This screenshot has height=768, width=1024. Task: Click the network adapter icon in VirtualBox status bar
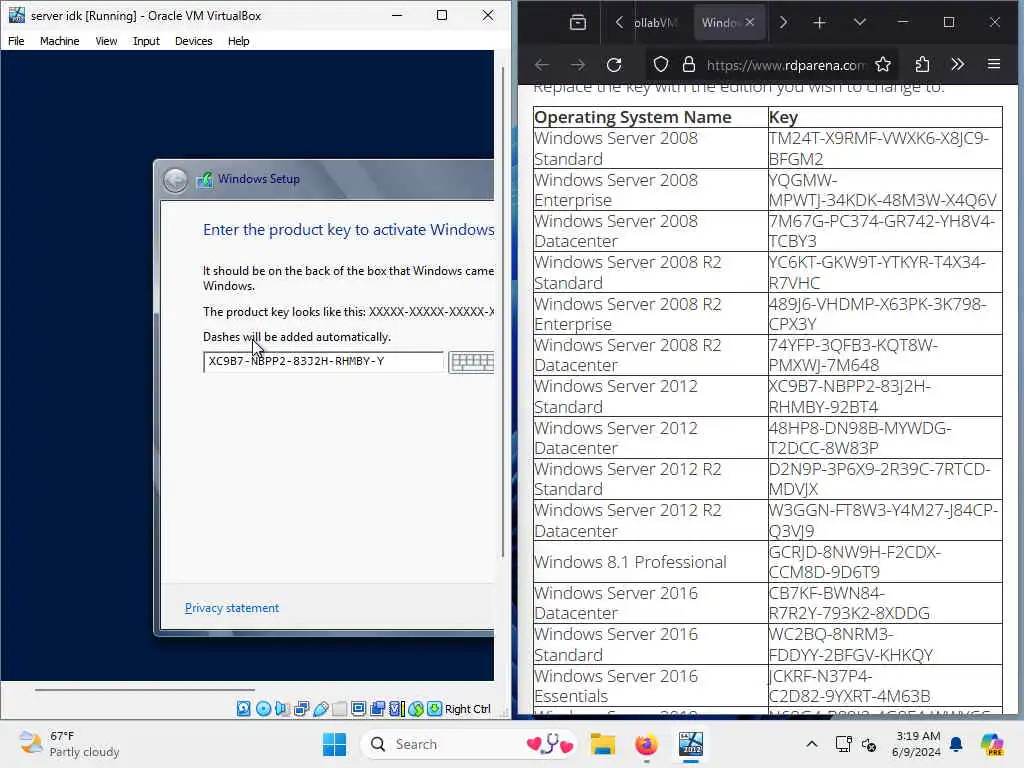coord(301,709)
